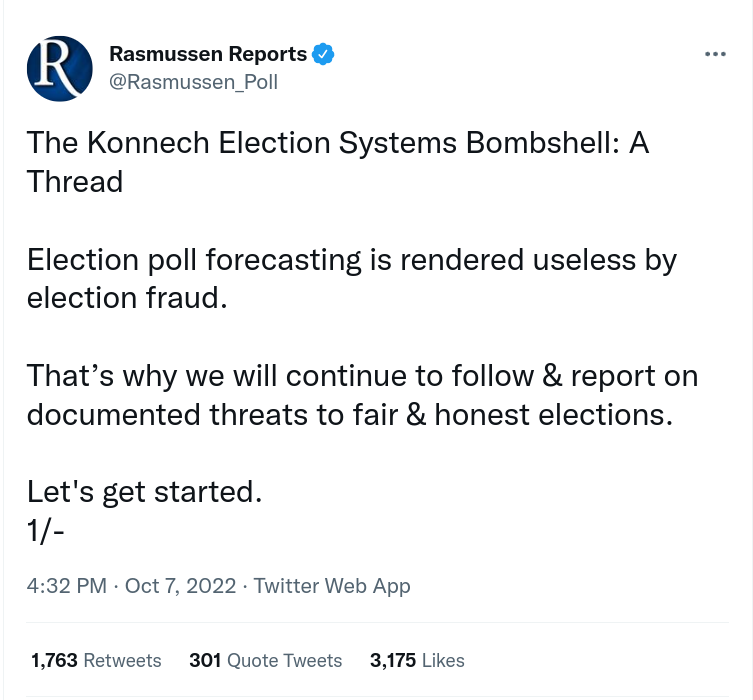Click the @Rasmussen_Poll handle
This screenshot has width=753, height=700.
(x=193, y=82)
